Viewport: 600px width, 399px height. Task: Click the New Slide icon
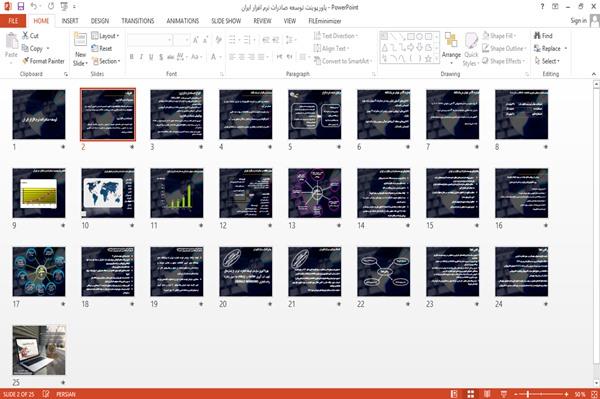coord(80,40)
